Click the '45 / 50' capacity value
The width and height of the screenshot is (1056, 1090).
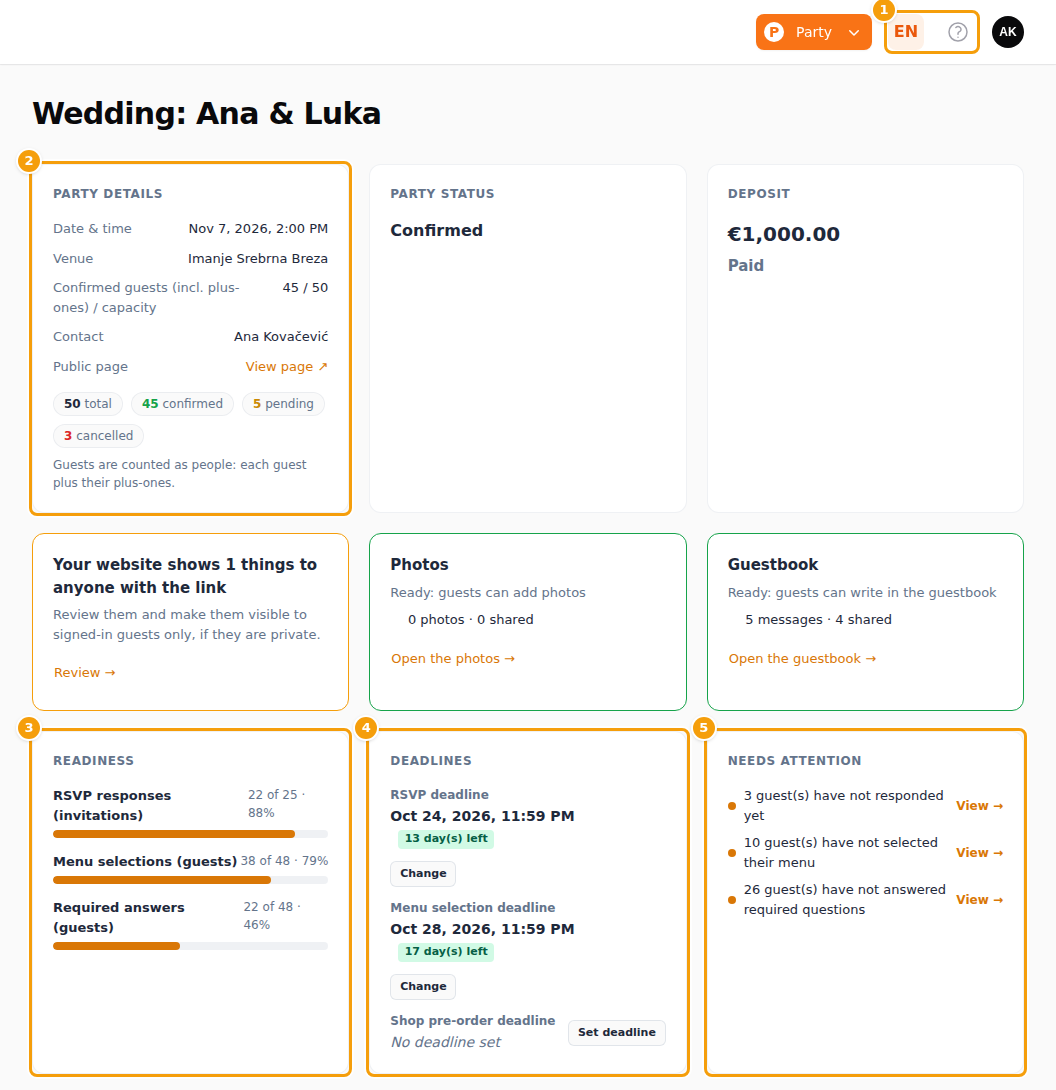(x=305, y=288)
